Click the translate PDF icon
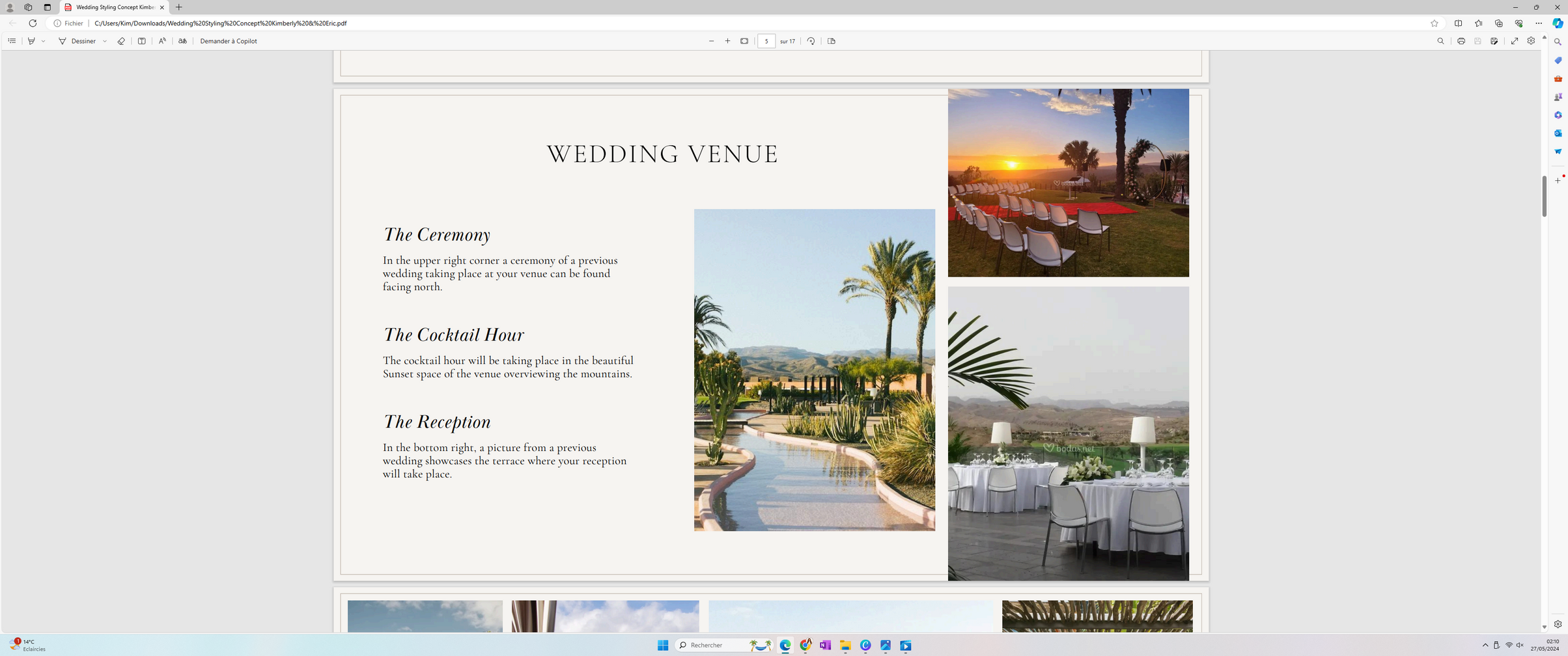 click(182, 41)
